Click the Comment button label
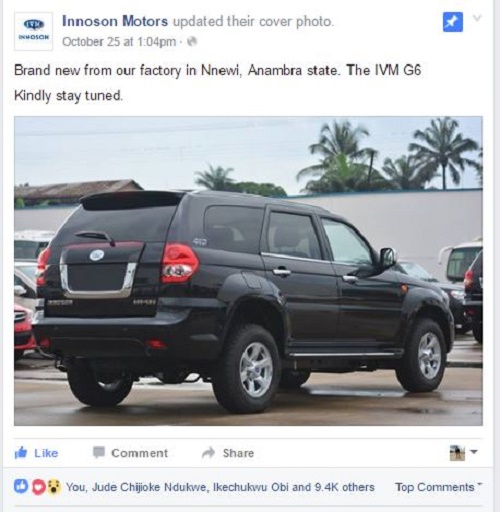This screenshot has height=512, width=500. coord(140,453)
